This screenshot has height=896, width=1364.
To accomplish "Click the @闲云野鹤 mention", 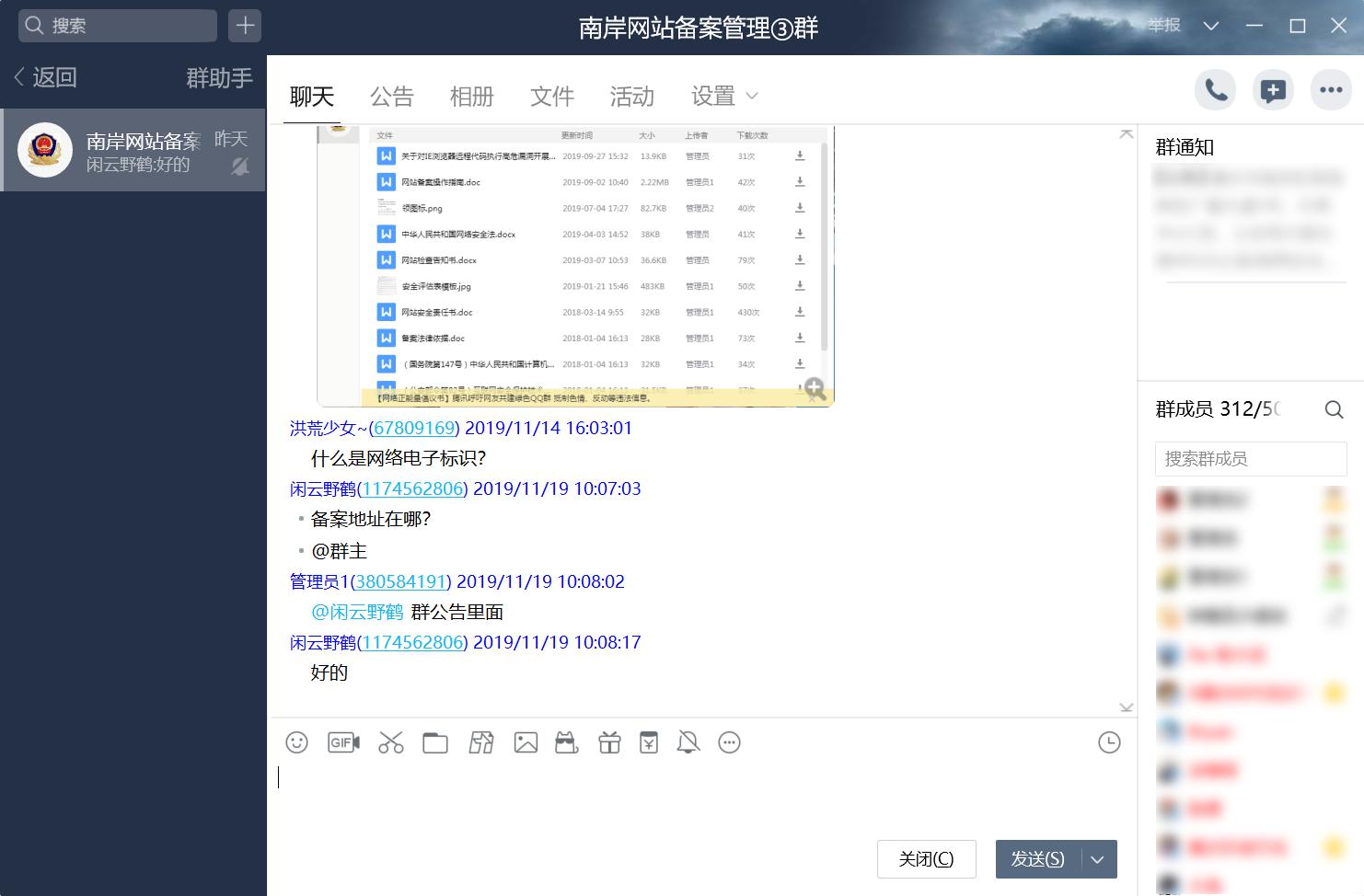I will click(x=357, y=612).
